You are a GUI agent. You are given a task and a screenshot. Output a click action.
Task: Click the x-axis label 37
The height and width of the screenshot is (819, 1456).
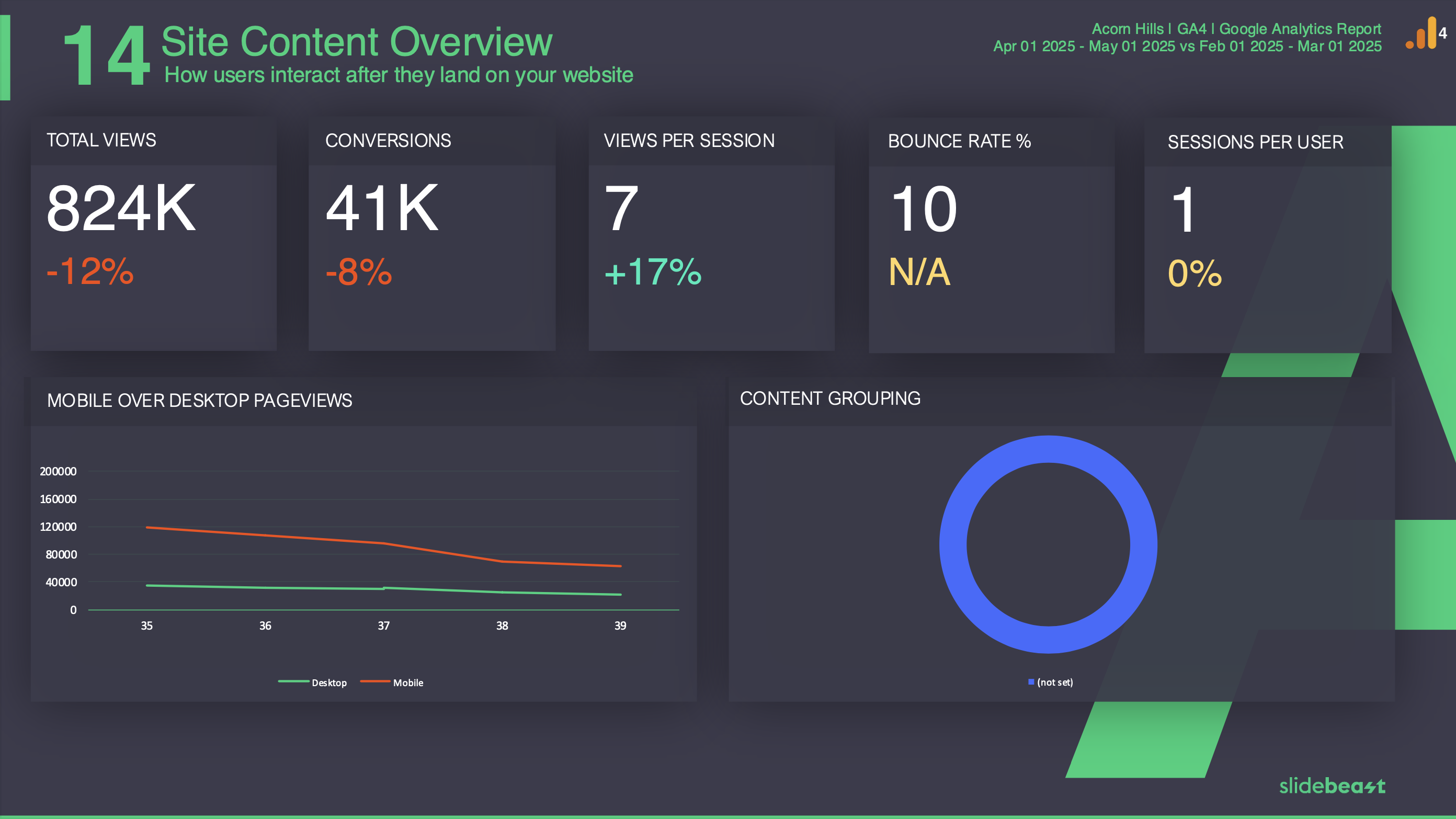click(x=384, y=625)
